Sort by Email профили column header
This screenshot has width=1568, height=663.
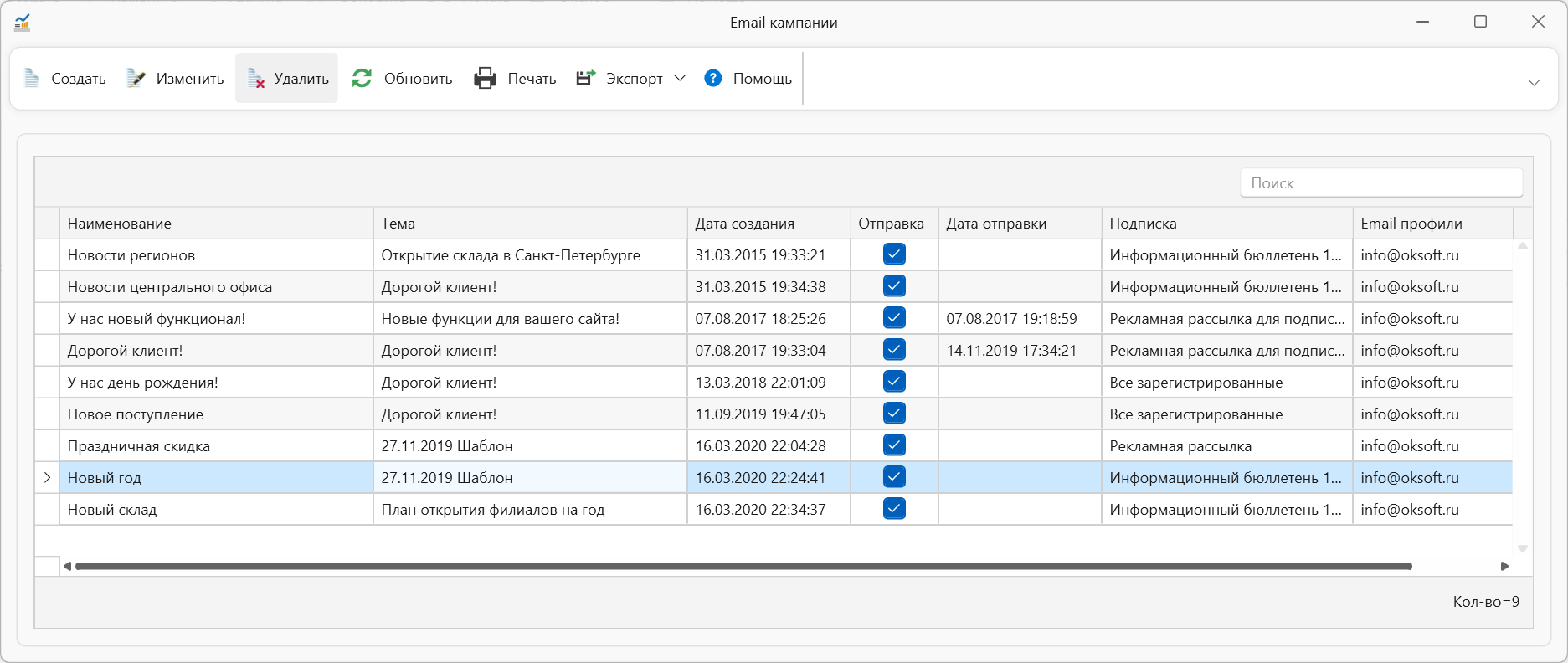point(1432,224)
